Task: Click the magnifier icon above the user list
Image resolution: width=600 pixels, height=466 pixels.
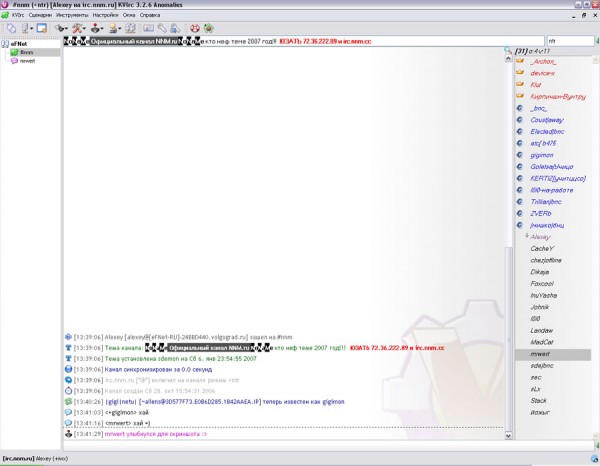Action: [505, 51]
